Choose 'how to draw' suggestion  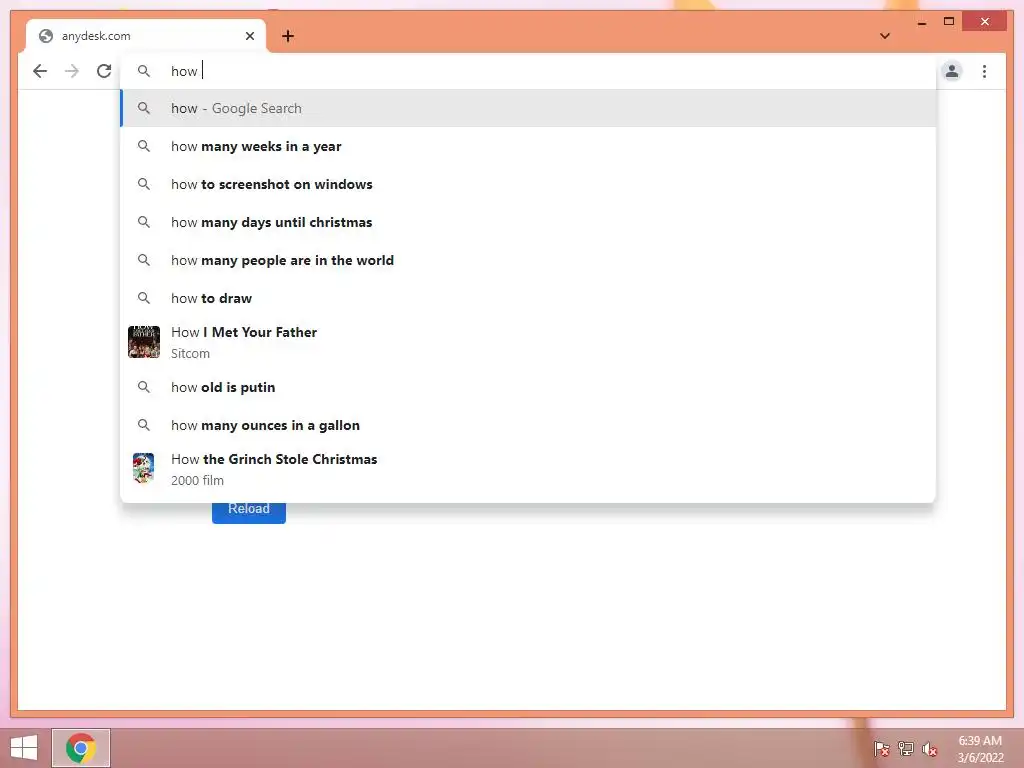(528, 298)
